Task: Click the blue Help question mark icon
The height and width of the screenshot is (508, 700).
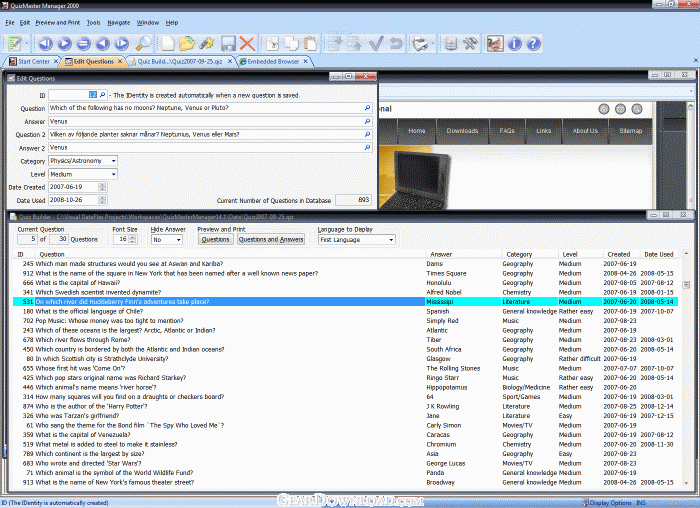Action: pyautogui.click(x=534, y=43)
